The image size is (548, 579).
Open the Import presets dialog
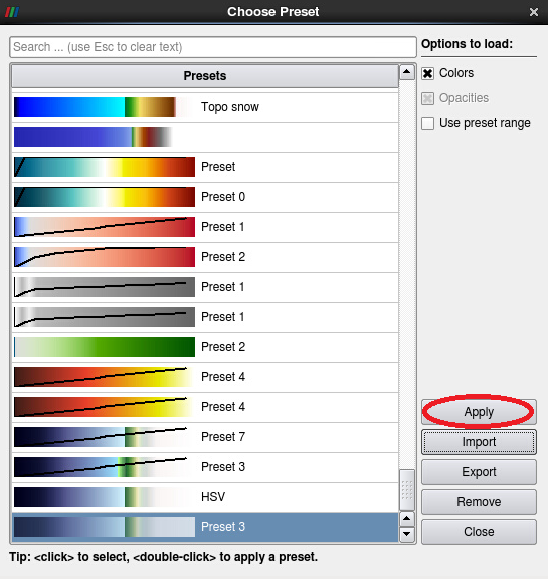click(479, 442)
